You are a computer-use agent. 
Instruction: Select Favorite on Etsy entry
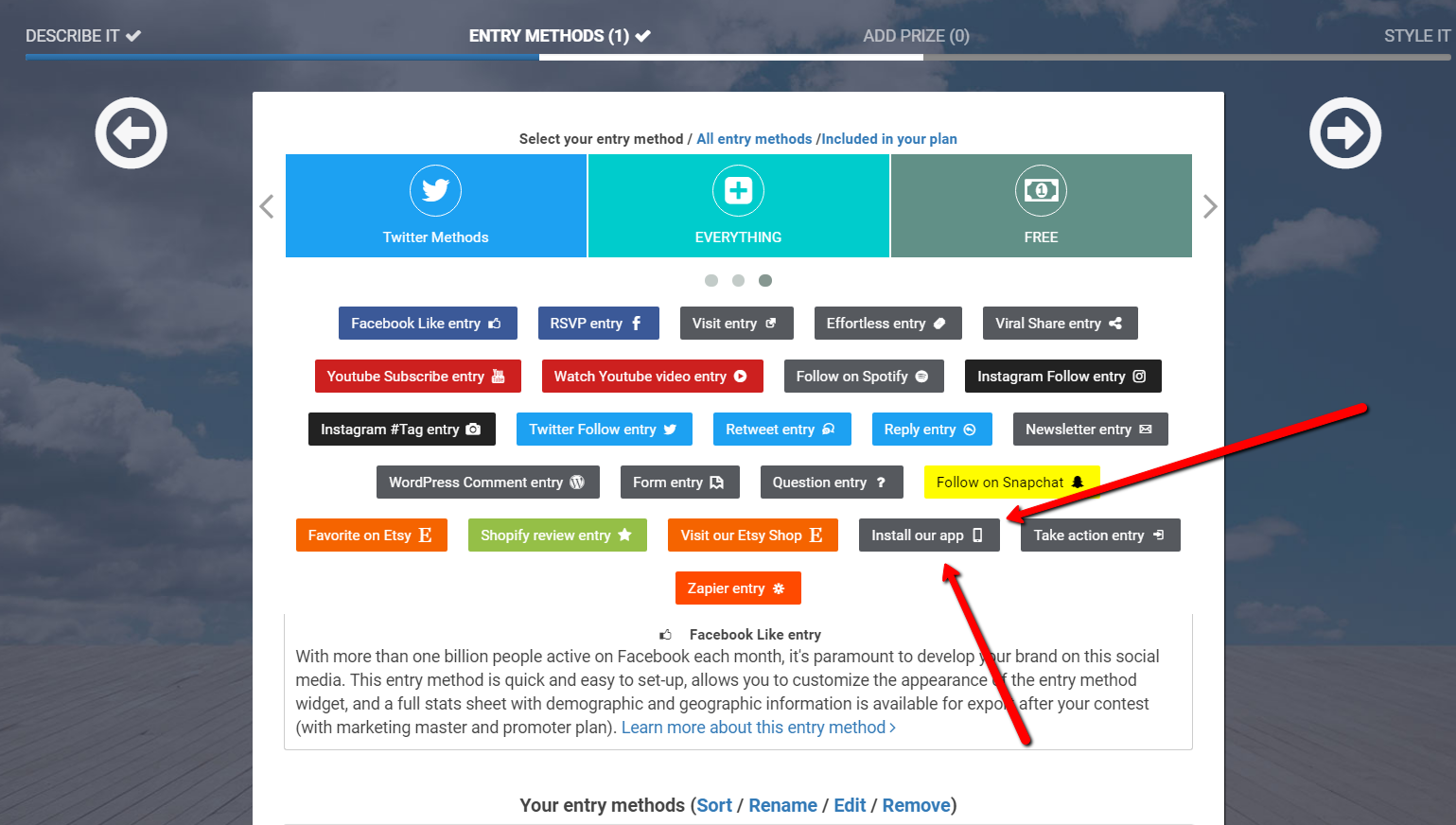click(x=372, y=535)
